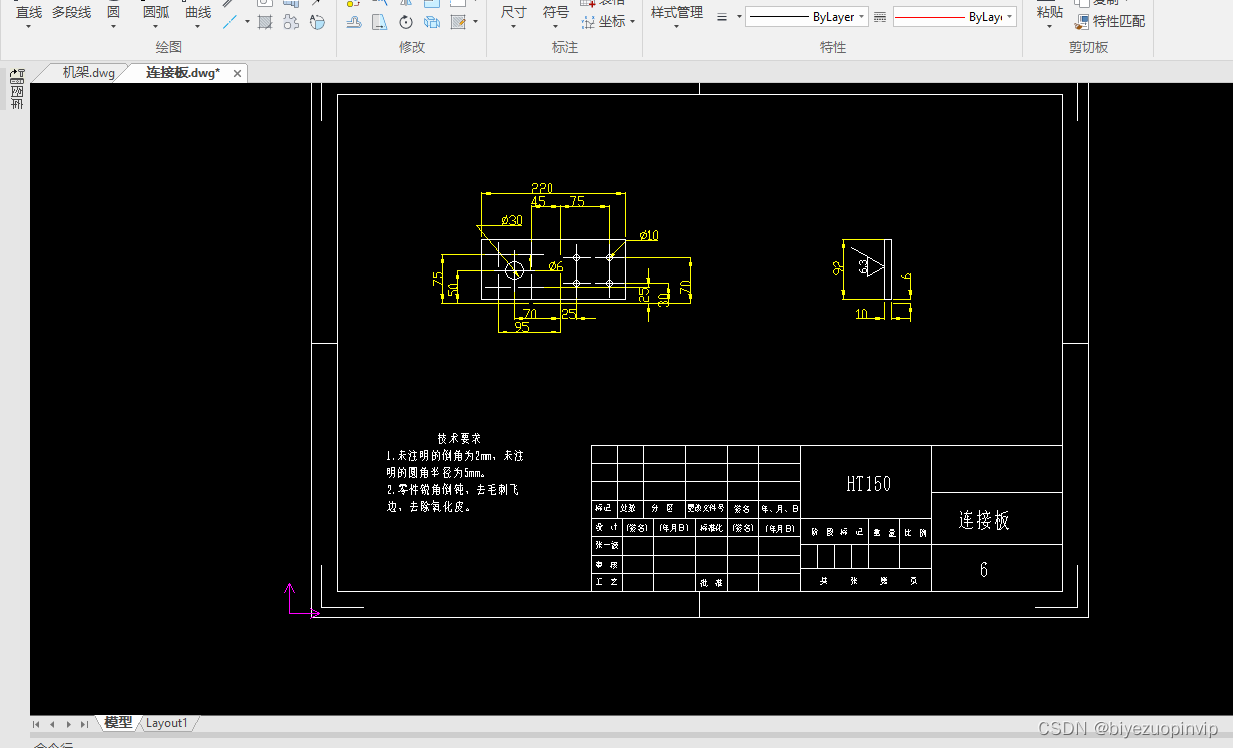
Task: Go to first layout tab arrow
Action: click(x=37, y=723)
